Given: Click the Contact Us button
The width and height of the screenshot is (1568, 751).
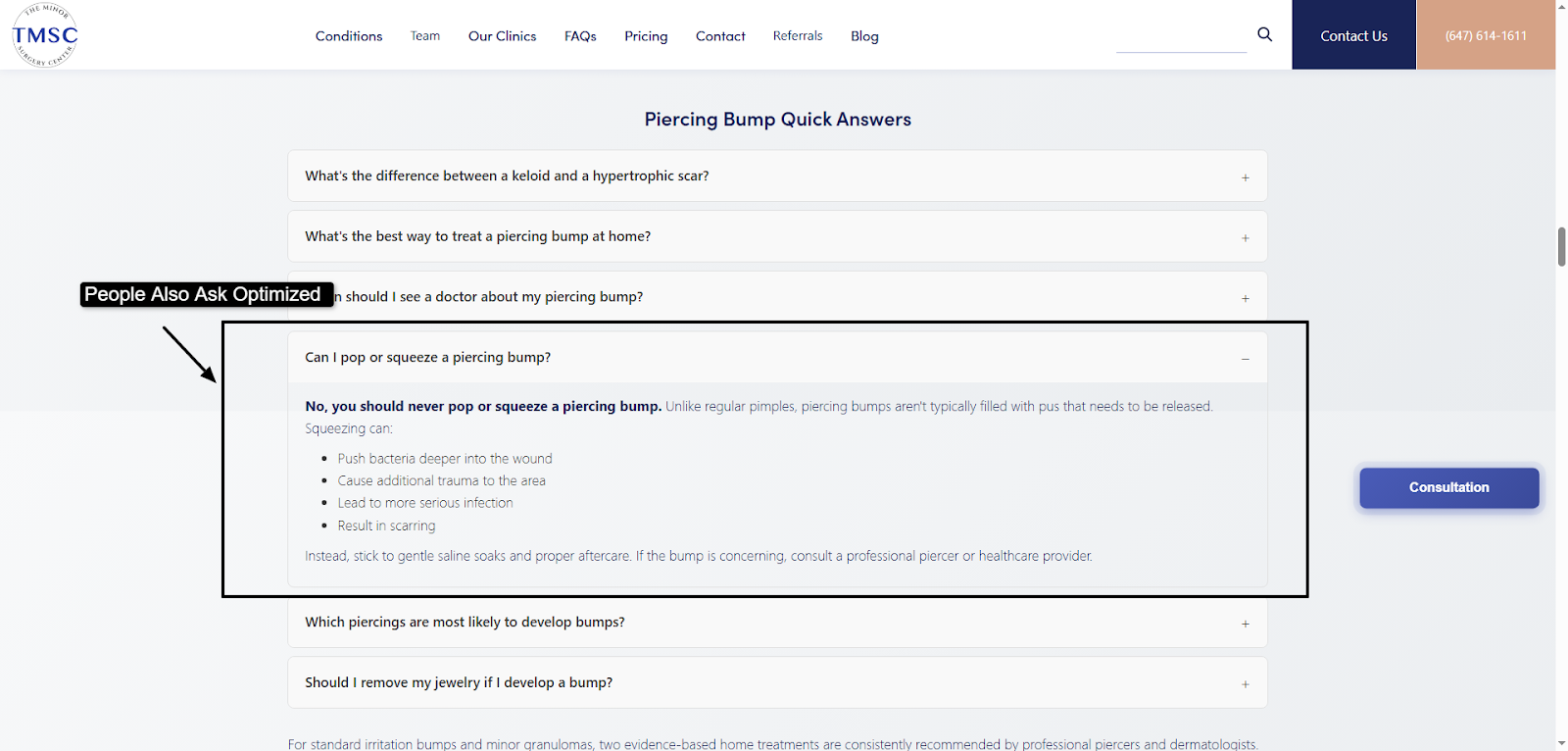Looking at the screenshot, I should [x=1353, y=35].
